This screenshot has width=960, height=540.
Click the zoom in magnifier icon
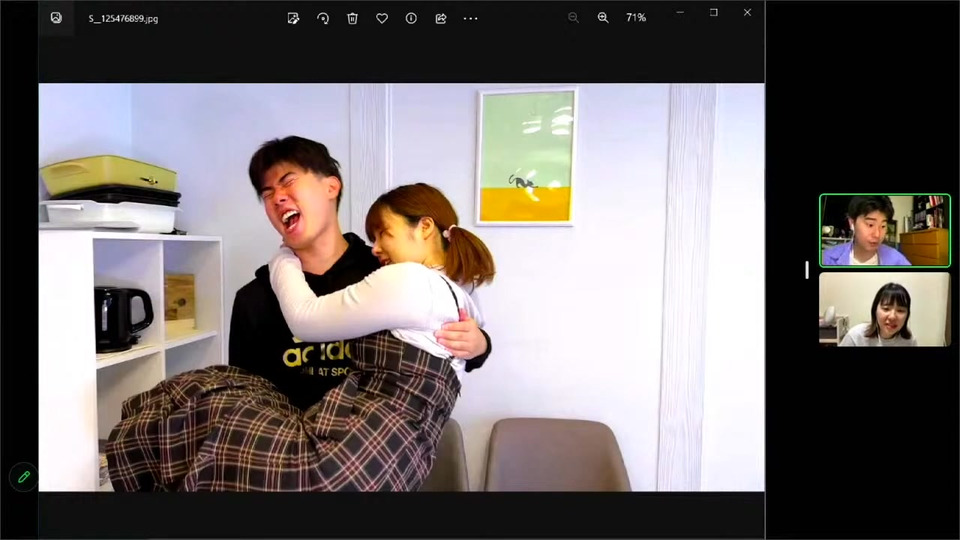pos(603,18)
